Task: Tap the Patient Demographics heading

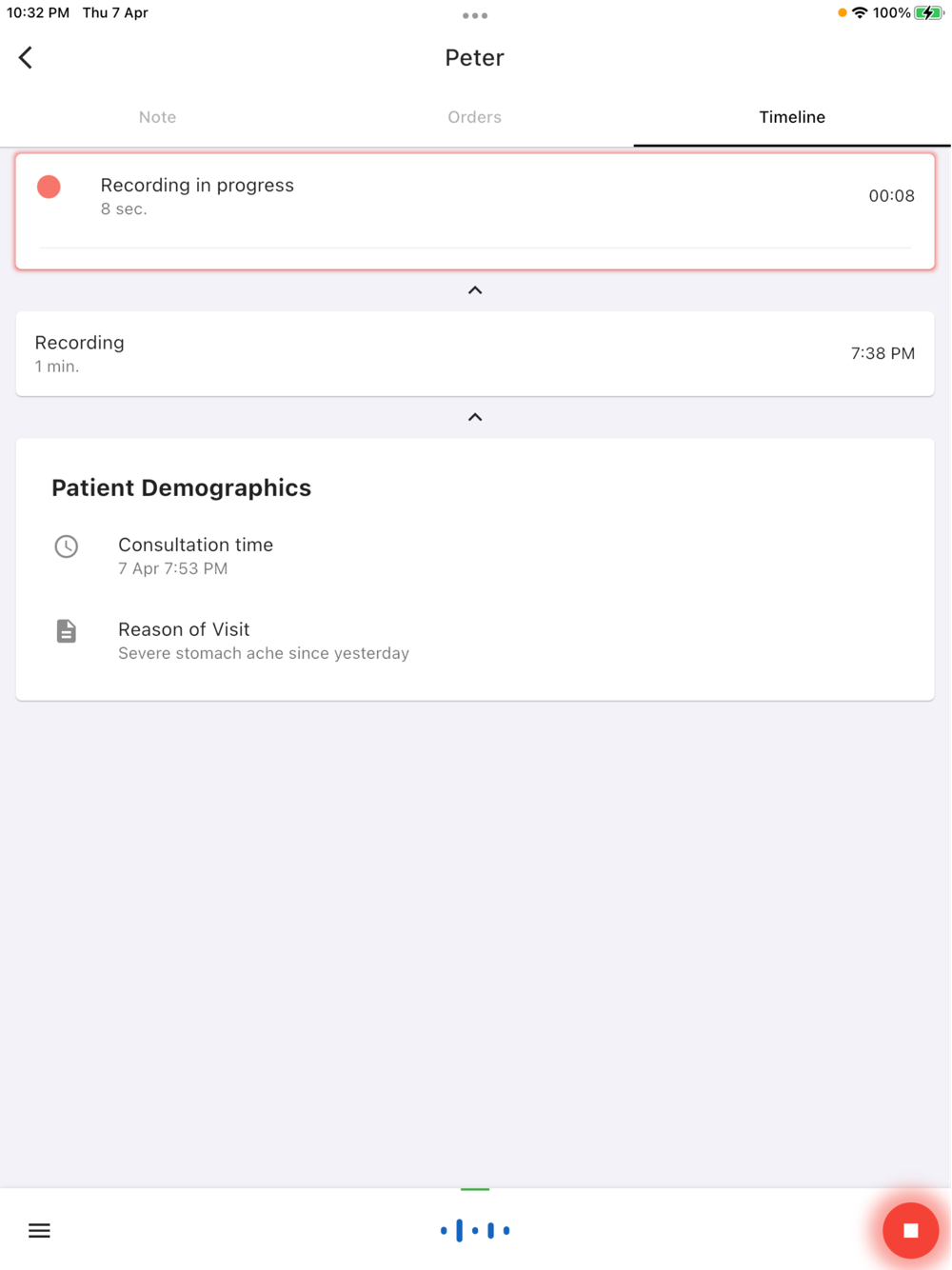Action: pos(181,487)
